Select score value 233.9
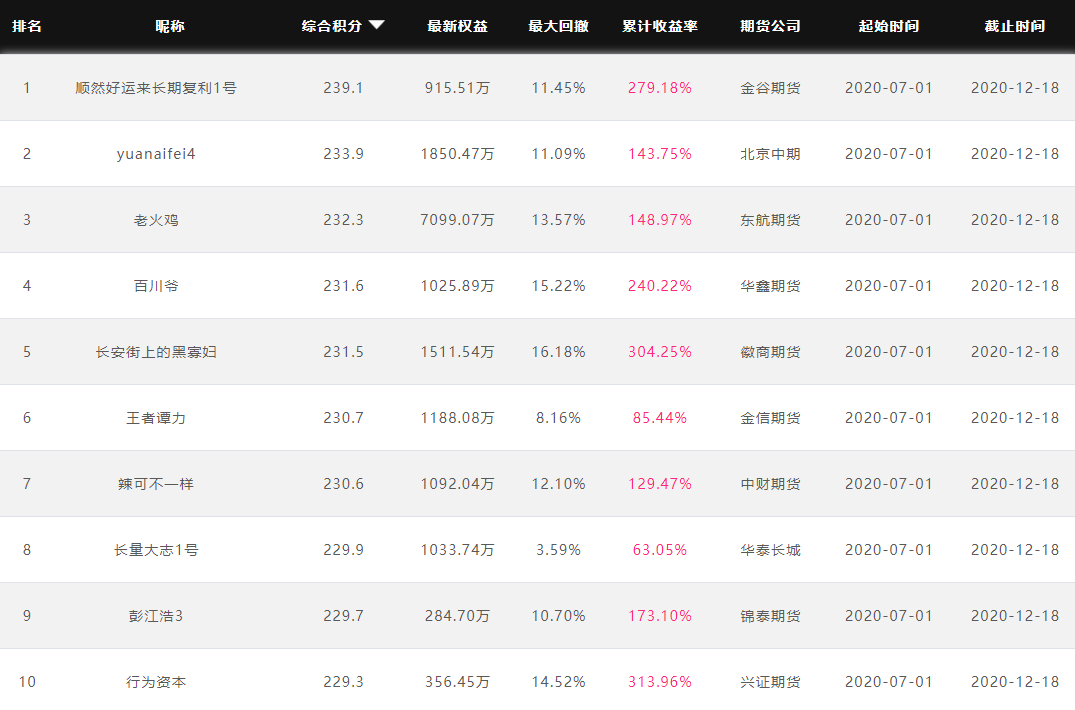1075x710 pixels. (x=343, y=154)
